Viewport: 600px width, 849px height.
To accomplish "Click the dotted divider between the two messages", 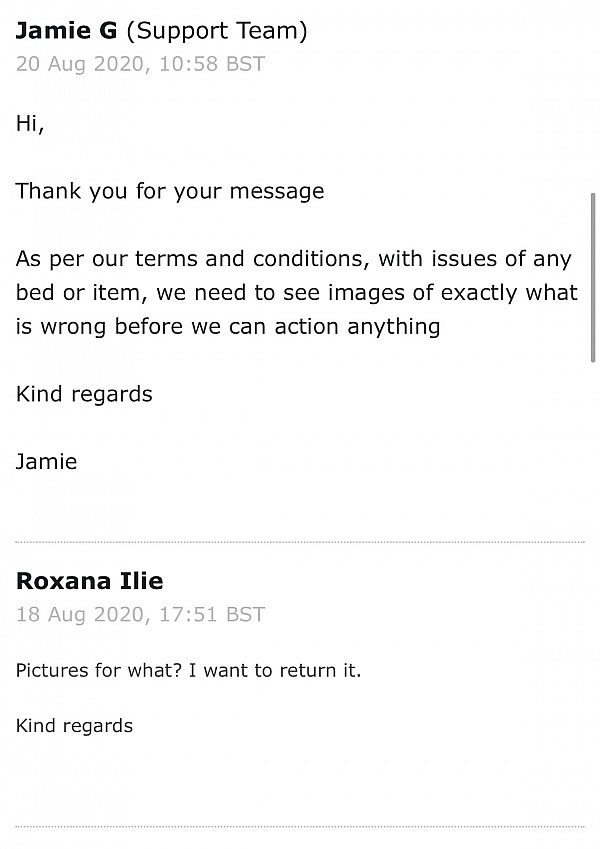I will click(x=300, y=542).
